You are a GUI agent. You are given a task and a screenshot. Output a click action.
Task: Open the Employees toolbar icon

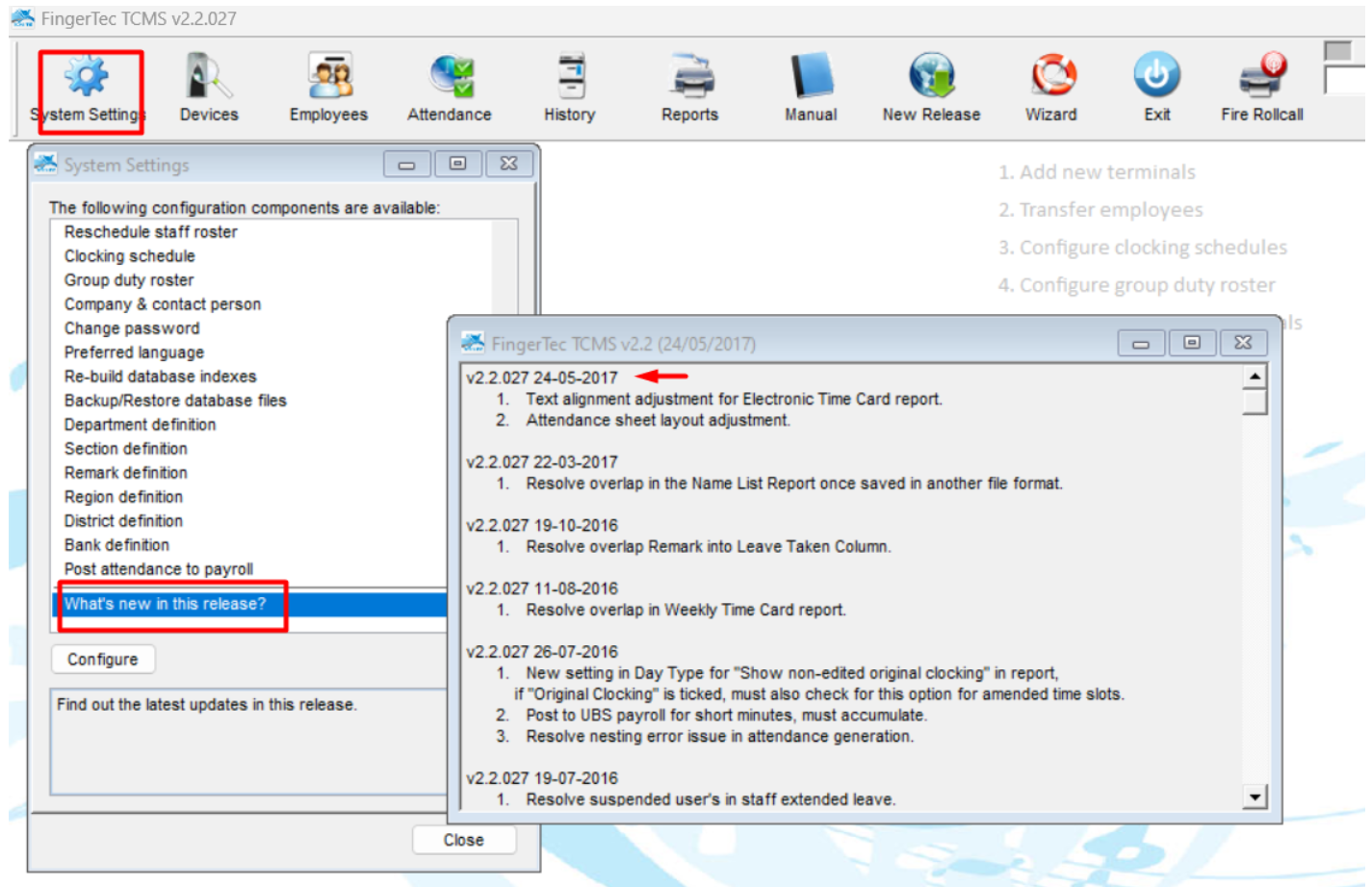[x=329, y=76]
